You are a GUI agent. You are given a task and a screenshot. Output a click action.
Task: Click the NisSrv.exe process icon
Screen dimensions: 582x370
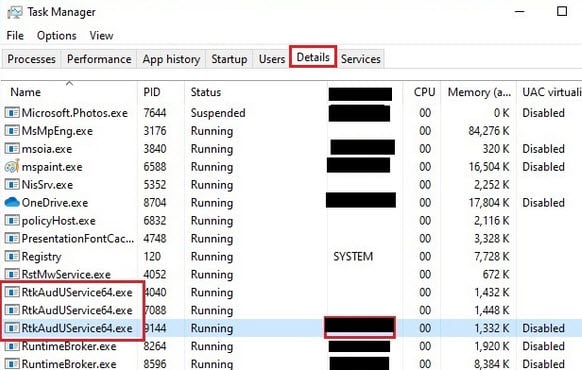coord(12,184)
